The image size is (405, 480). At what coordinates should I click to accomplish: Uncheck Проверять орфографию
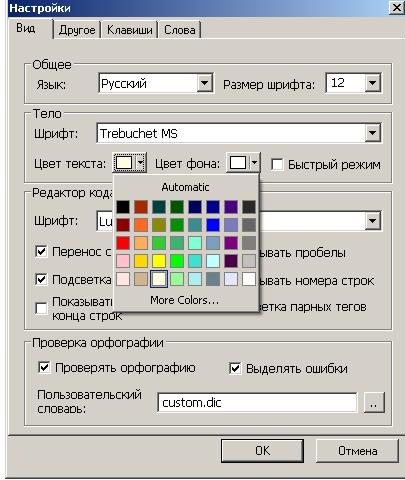click(x=44, y=368)
